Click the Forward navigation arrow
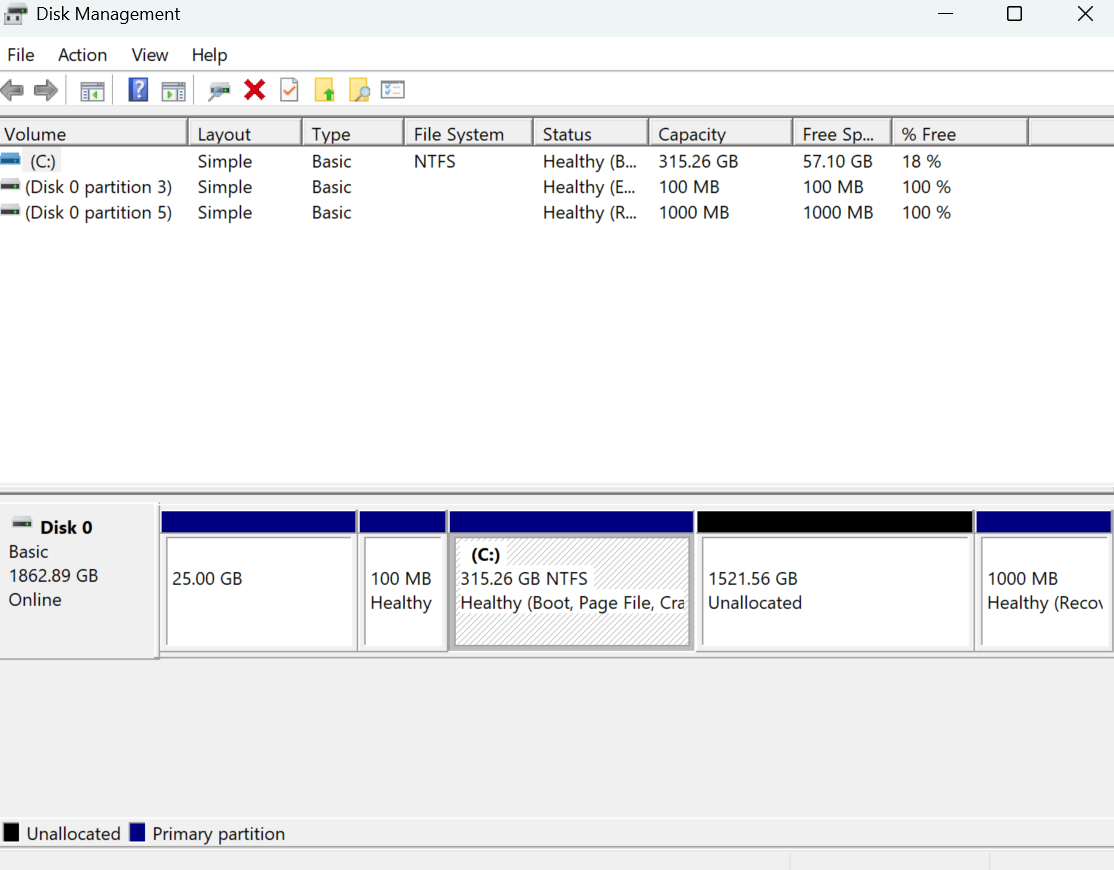 coord(45,90)
